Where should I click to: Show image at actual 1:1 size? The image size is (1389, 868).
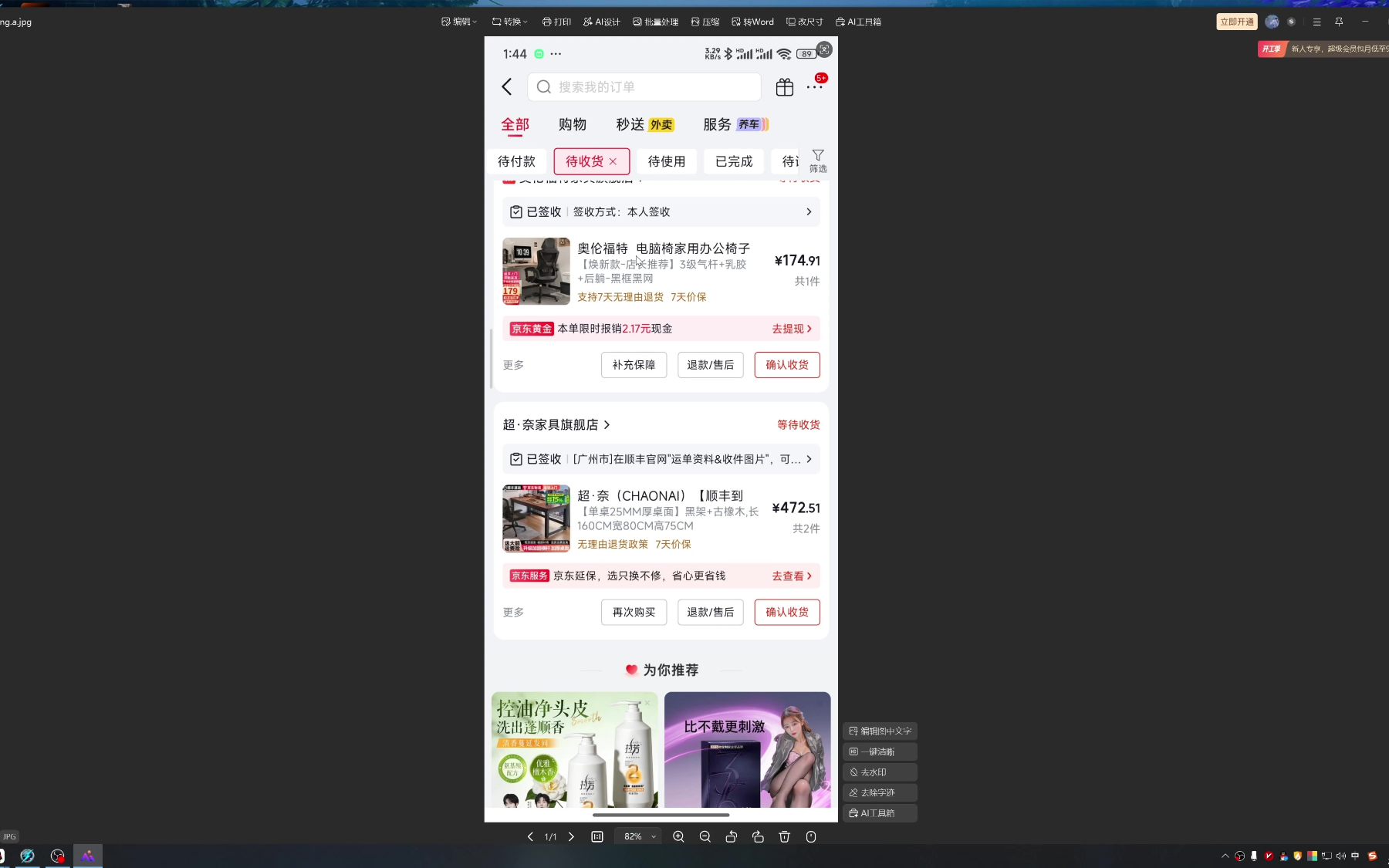pos(597,836)
